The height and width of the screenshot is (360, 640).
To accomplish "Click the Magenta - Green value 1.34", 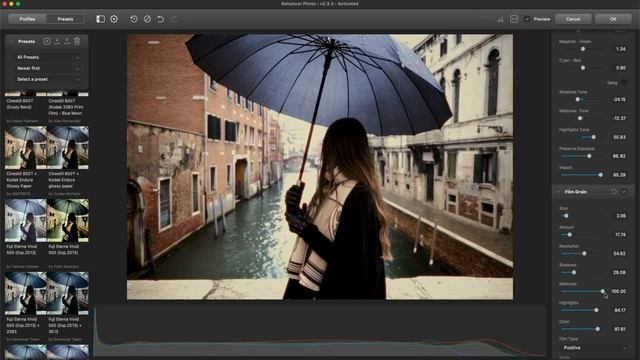I will 620,49.
